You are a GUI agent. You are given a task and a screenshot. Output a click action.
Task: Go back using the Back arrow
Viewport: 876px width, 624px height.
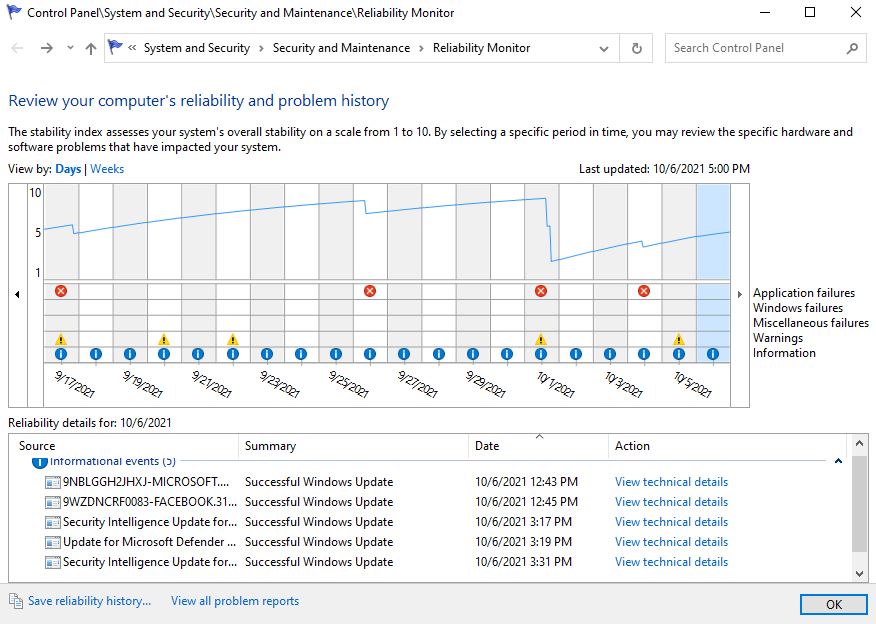[x=17, y=48]
